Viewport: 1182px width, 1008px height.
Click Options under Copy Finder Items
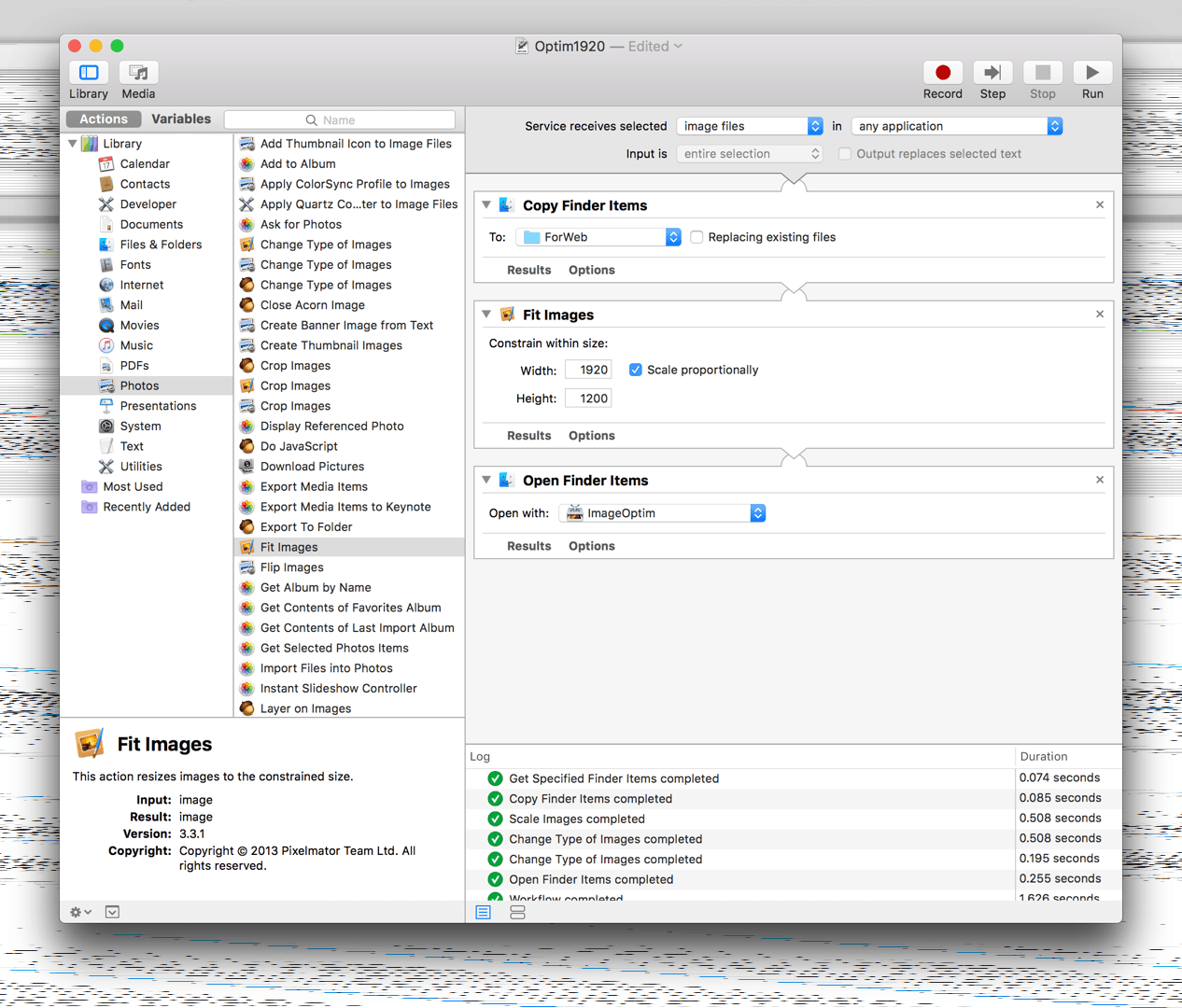coord(591,270)
